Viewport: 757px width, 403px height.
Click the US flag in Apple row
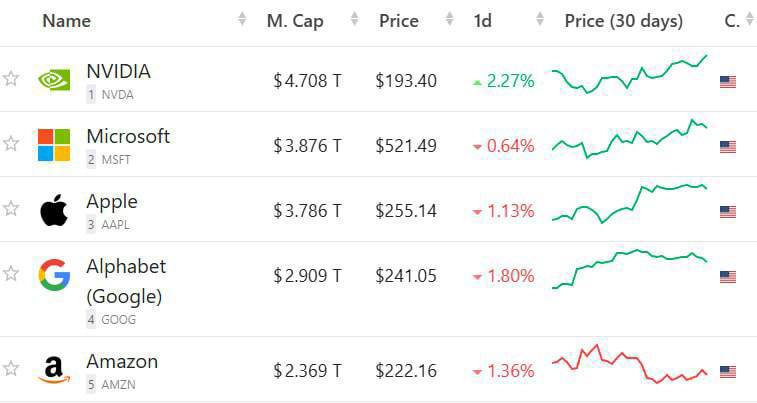point(728,212)
